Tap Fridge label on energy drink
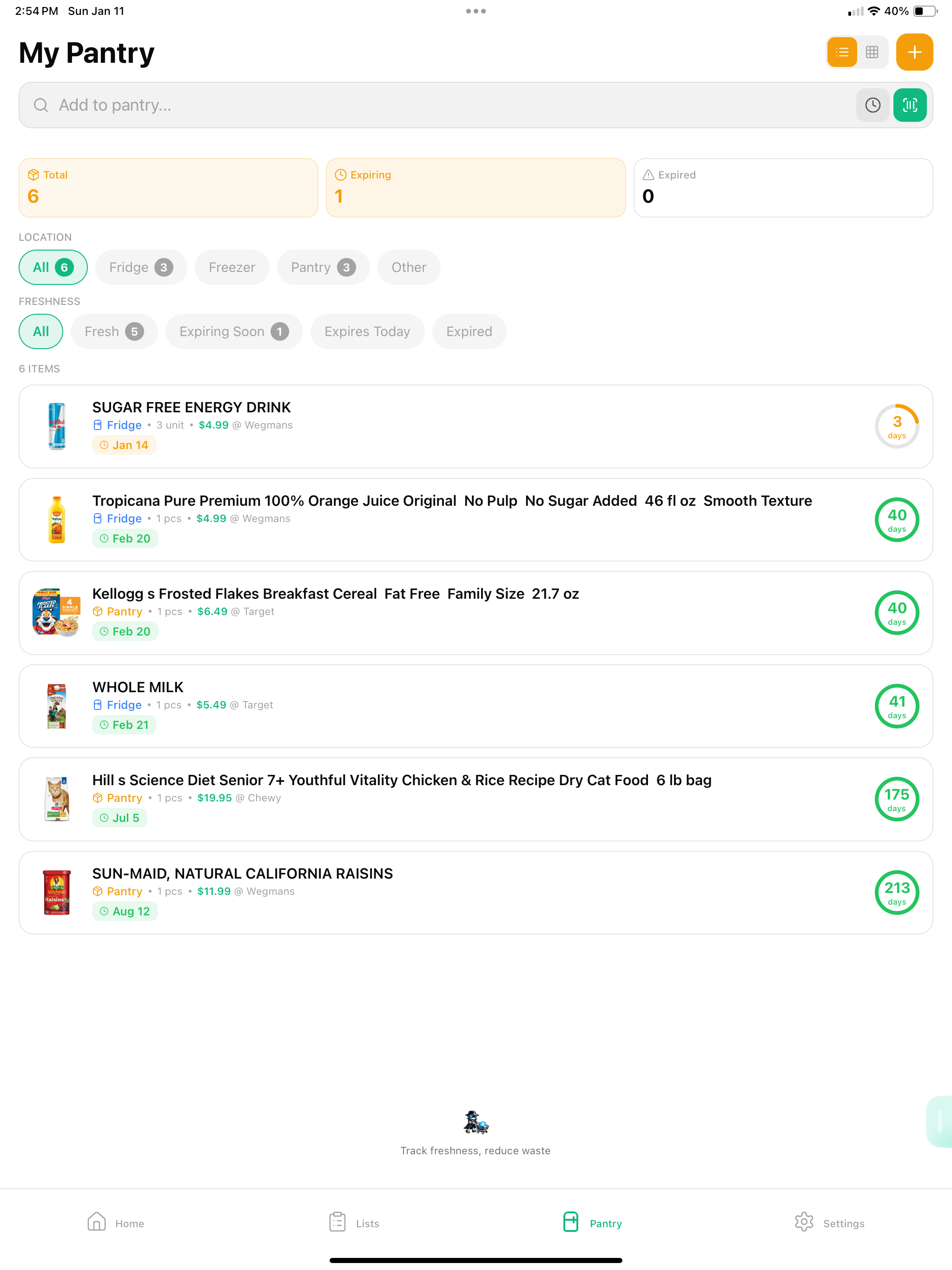This screenshot has height=1270, width=952. (117, 425)
